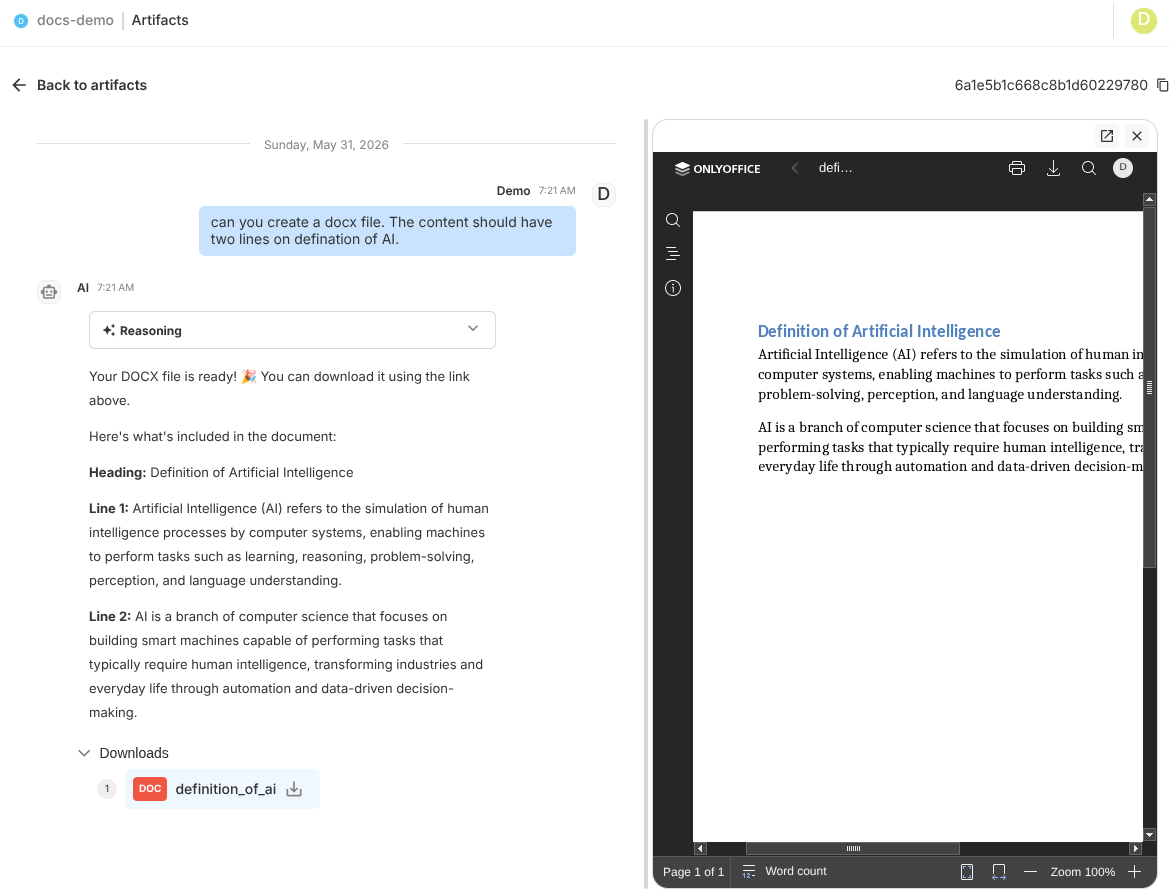Open the profile avatar at top right
Viewport: 1170px width, 893px height.
coord(1143,20)
